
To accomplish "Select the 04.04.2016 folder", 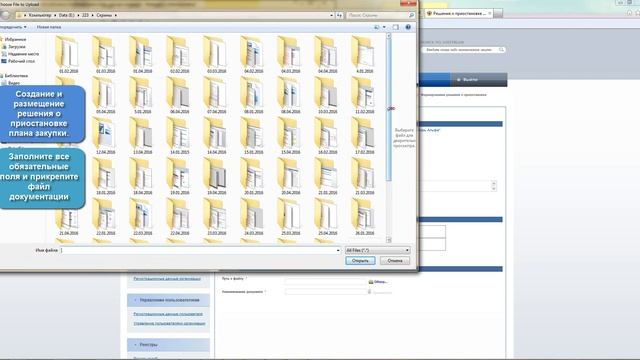I will coord(327,55).
